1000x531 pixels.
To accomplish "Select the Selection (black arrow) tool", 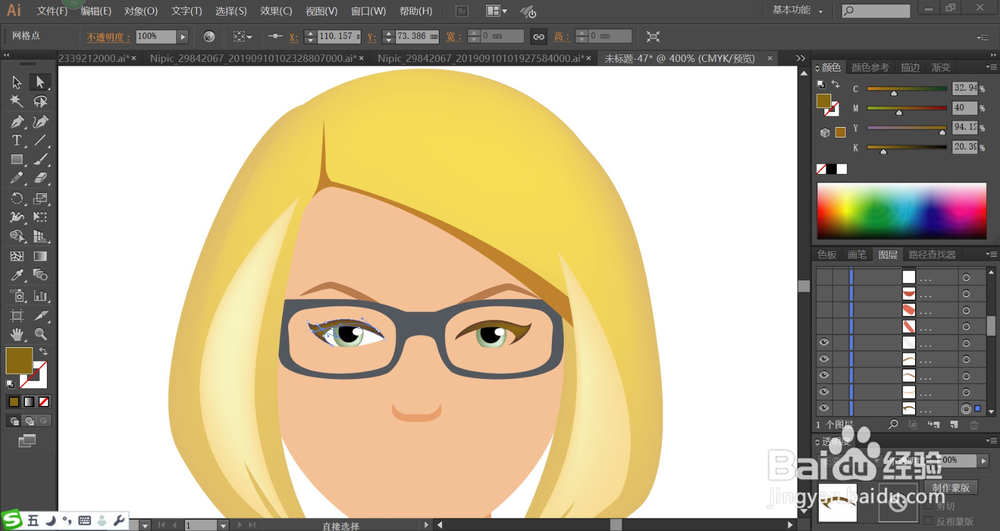I will [17, 82].
